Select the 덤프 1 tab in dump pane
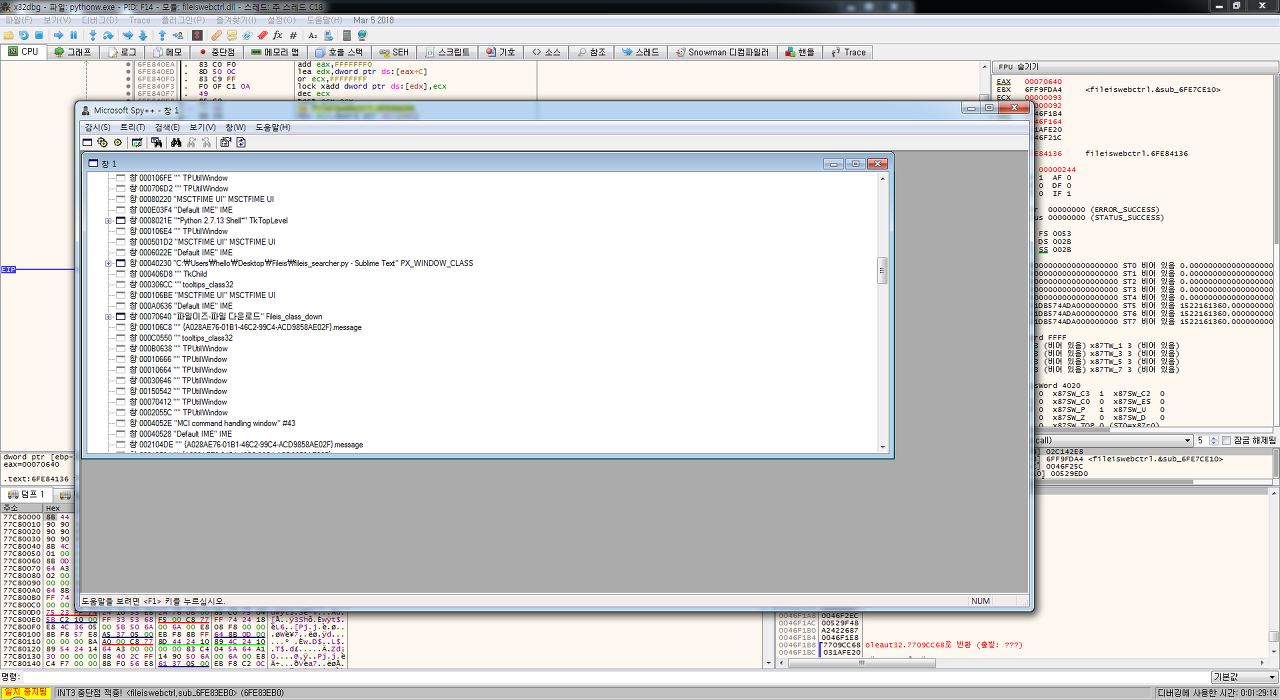This screenshot has width=1280, height=700. [x=26, y=494]
